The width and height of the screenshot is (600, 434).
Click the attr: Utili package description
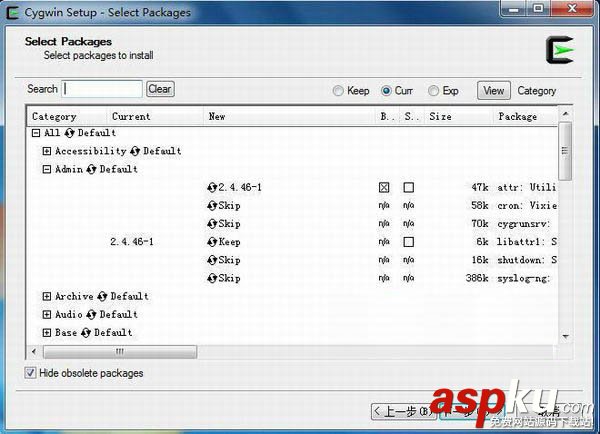click(x=527, y=188)
